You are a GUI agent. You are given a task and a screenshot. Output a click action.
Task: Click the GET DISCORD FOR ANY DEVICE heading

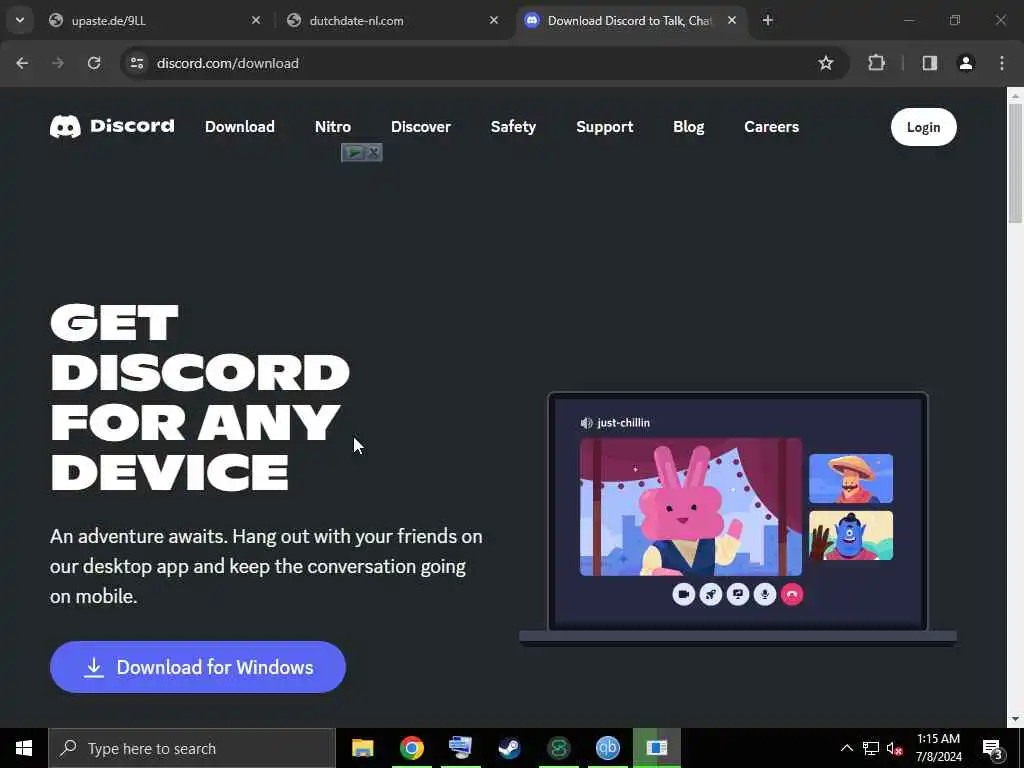200,398
